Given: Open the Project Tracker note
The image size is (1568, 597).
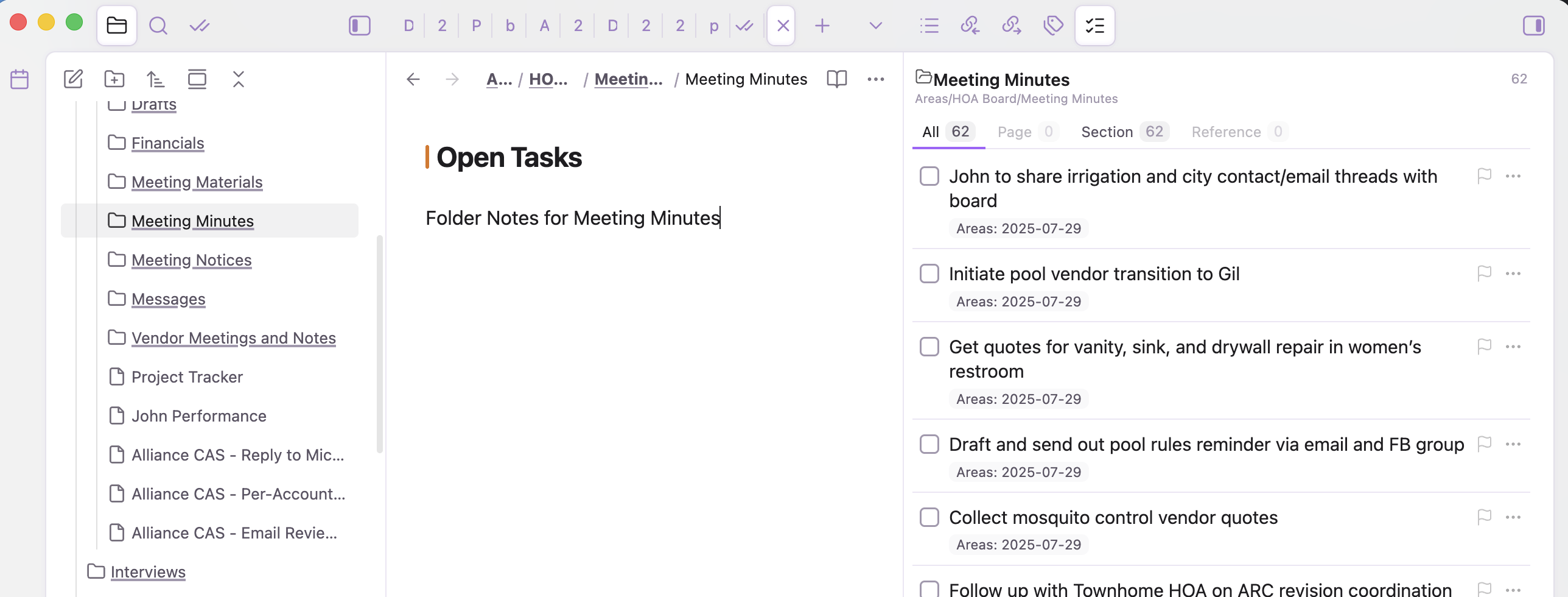Looking at the screenshot, I should click(187, 377).
